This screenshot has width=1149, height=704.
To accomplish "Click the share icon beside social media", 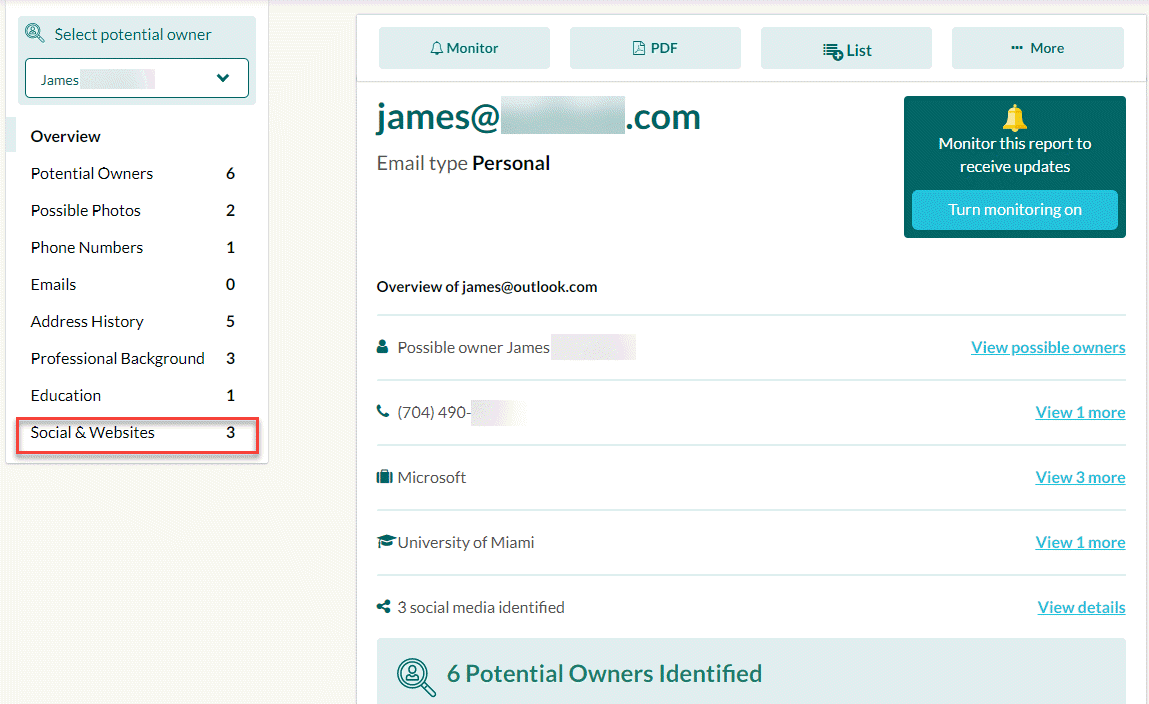I will tap(383, 607).
